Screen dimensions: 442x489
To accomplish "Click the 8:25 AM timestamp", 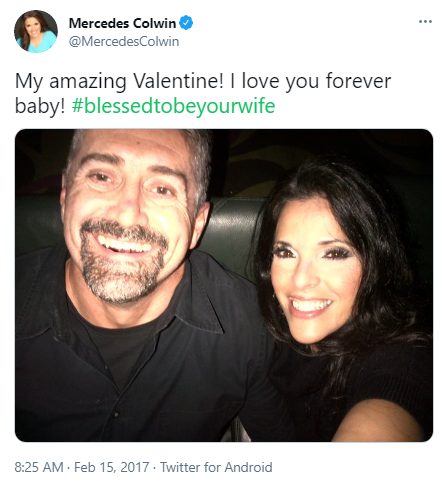I will pyautogui.click(x=39, y=467).
